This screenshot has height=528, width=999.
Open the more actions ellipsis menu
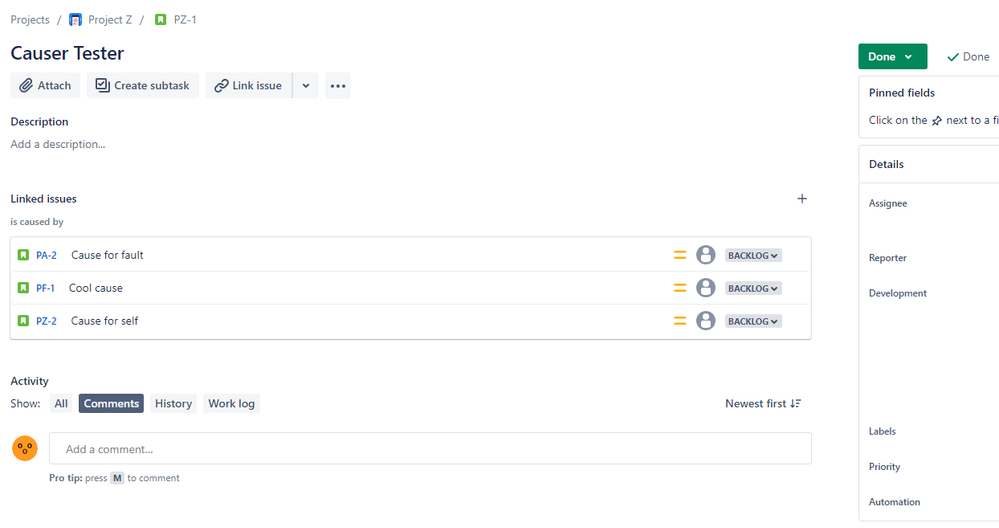pos(338,85)
